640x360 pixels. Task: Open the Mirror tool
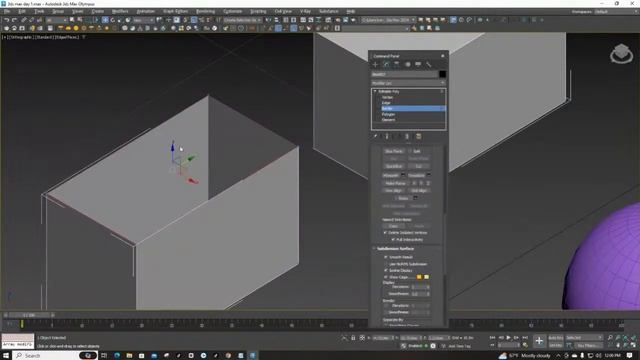268,20
